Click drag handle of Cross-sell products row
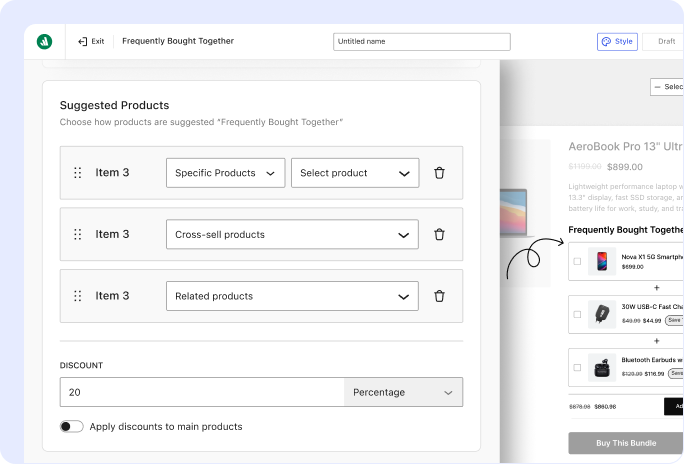Screen dimensions: 684x464 [x=78, y=235]
